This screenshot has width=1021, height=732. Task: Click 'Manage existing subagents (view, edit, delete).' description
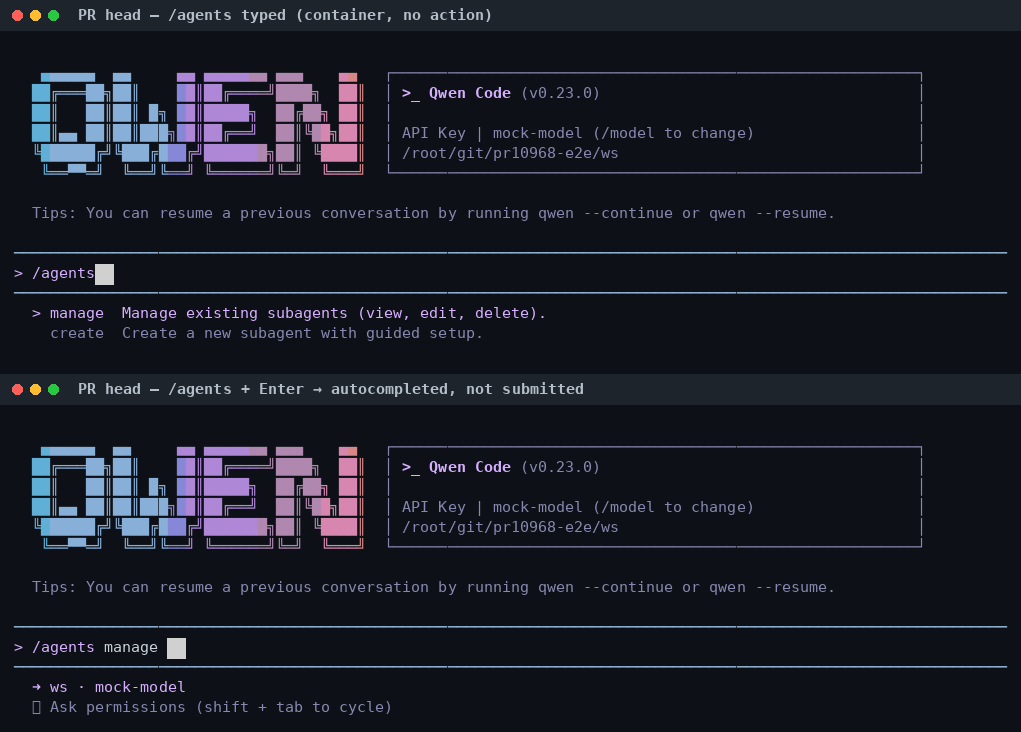[333, 313]
